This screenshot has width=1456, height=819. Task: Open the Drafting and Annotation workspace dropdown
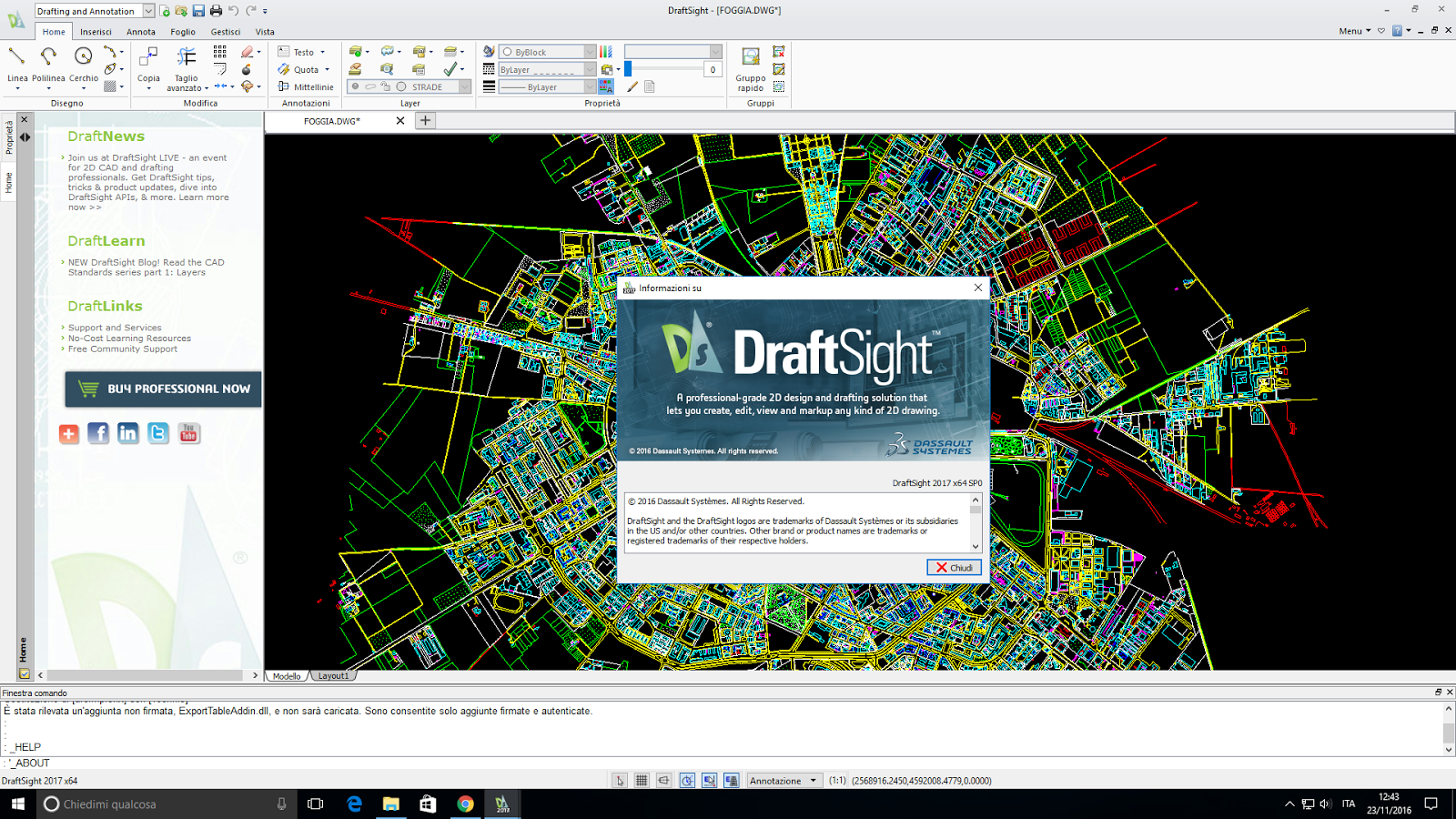[x=148, y=11]
